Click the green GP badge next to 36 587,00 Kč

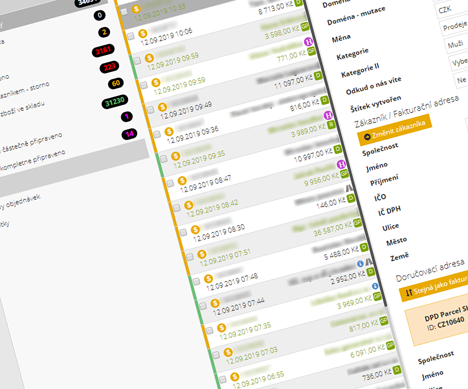pos(357,222)
